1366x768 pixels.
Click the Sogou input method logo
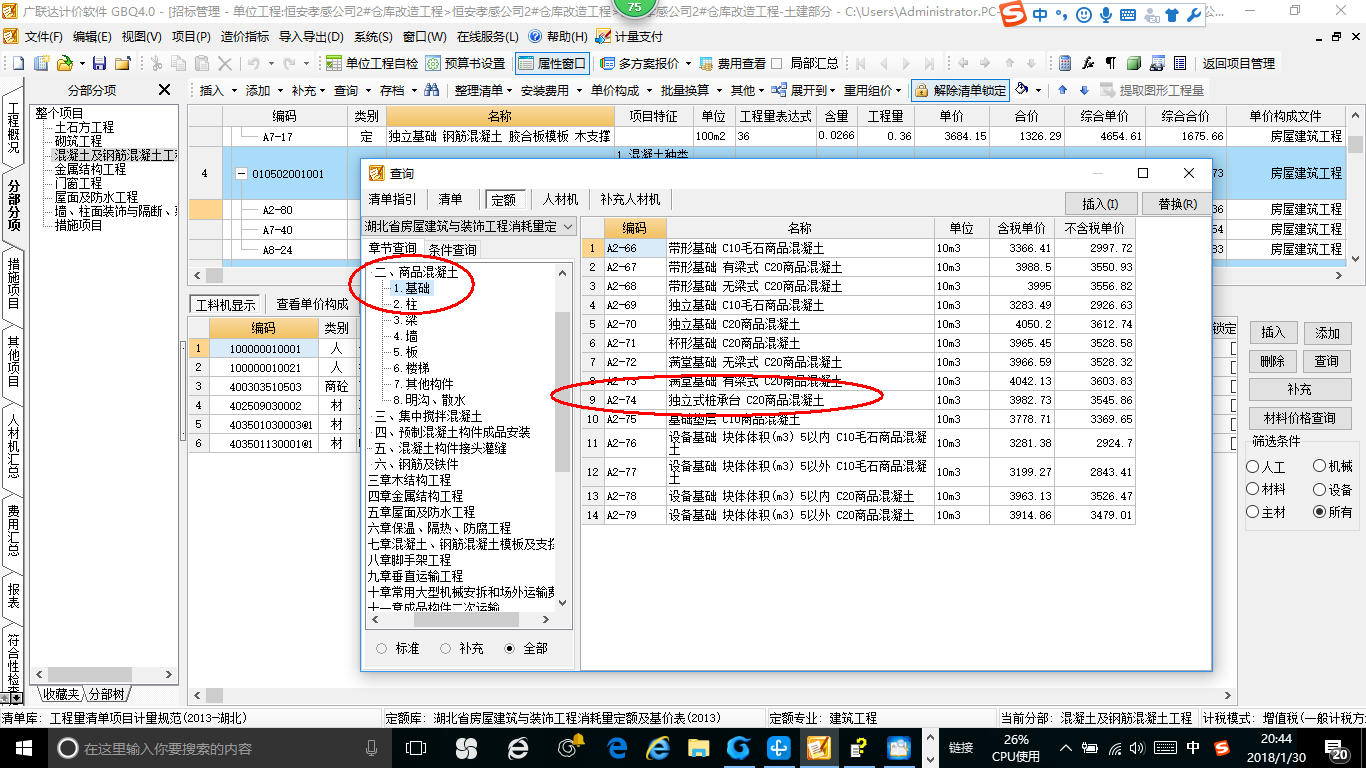(1014, 14)
